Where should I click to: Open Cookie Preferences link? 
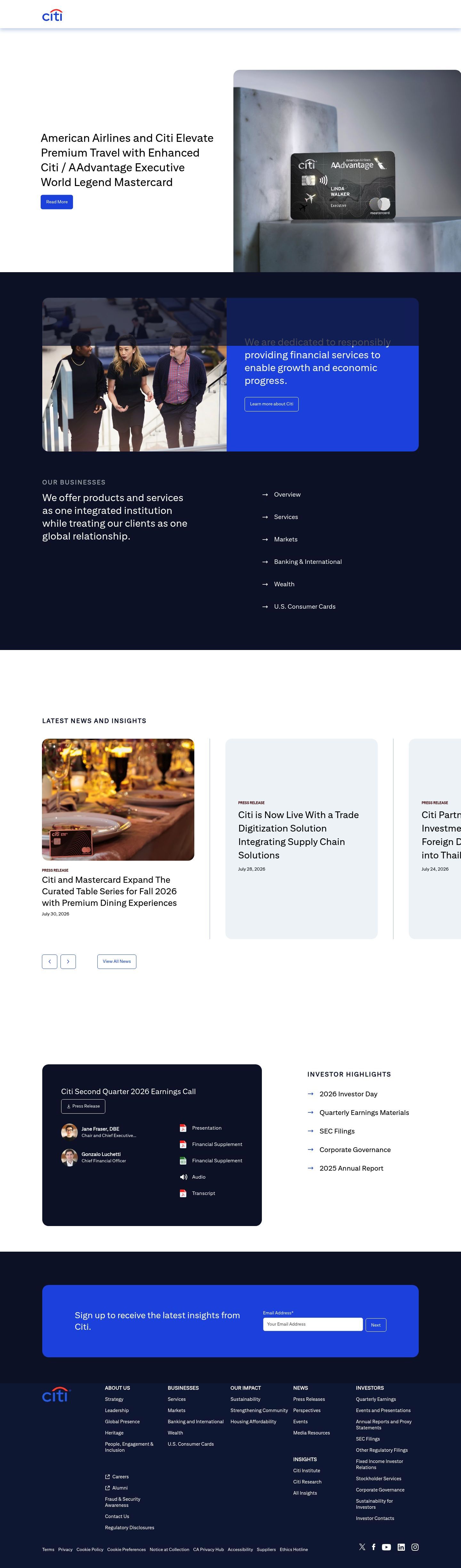127,1549
